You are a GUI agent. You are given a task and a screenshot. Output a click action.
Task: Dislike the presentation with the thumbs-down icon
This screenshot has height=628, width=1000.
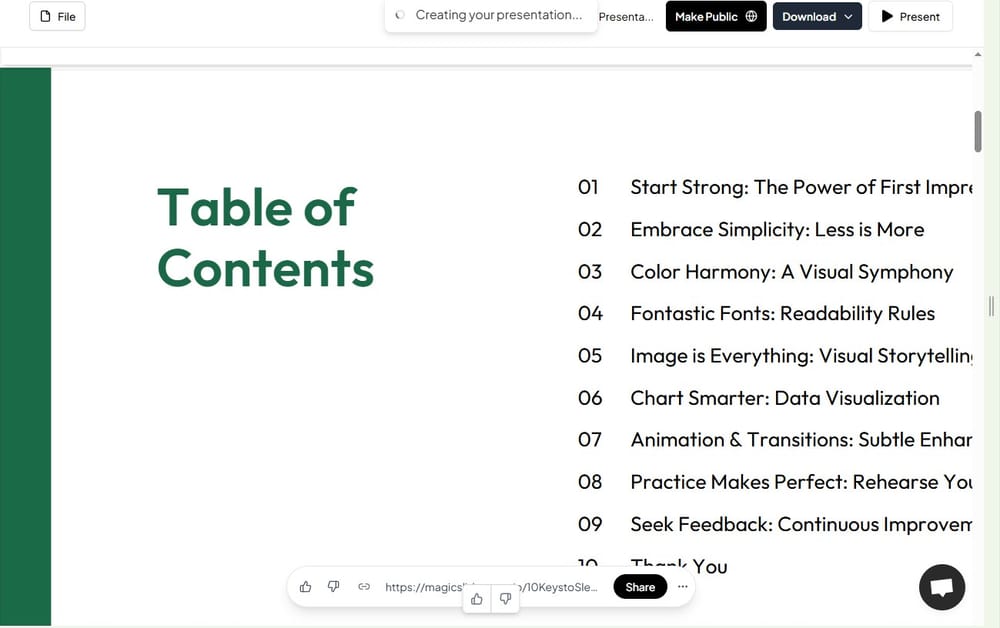[x=333, y=587]
